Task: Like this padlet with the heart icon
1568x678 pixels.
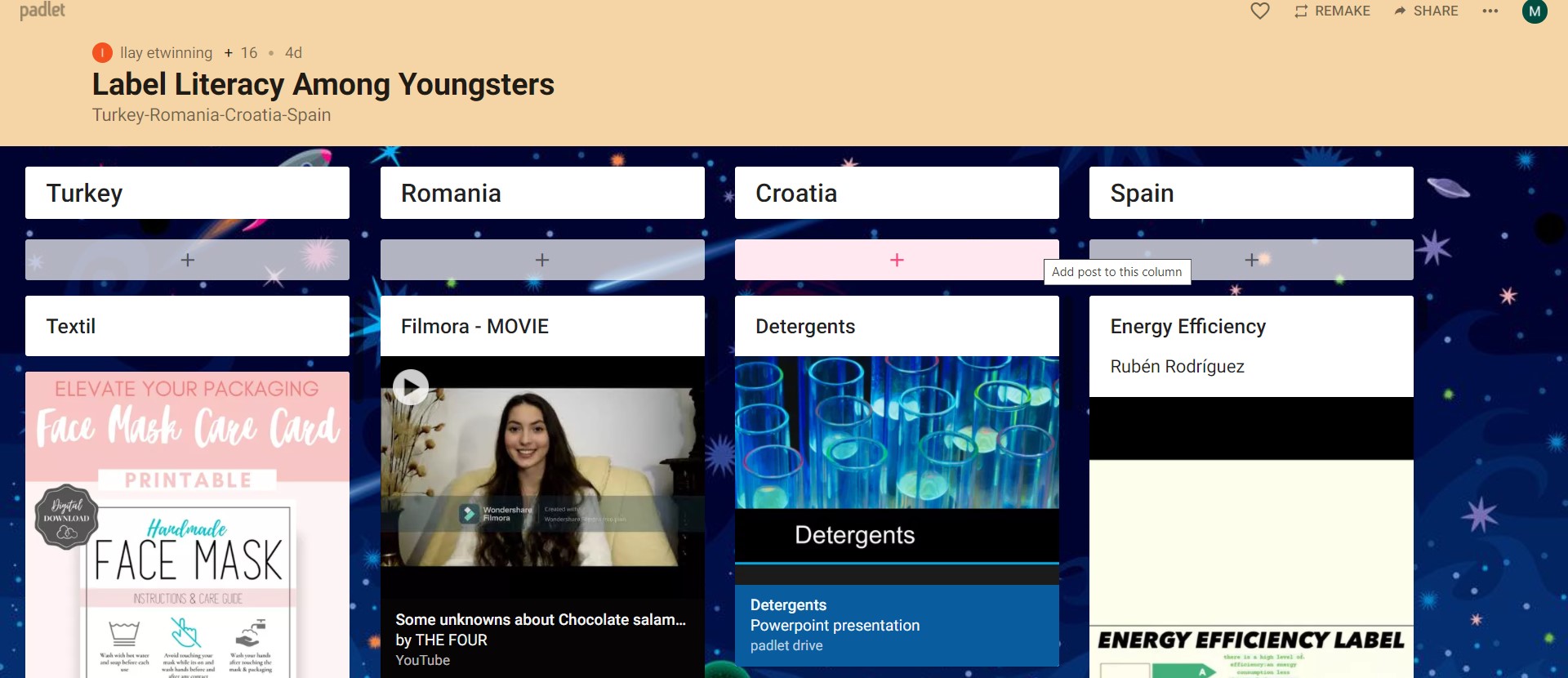Action: (1260, 11)
